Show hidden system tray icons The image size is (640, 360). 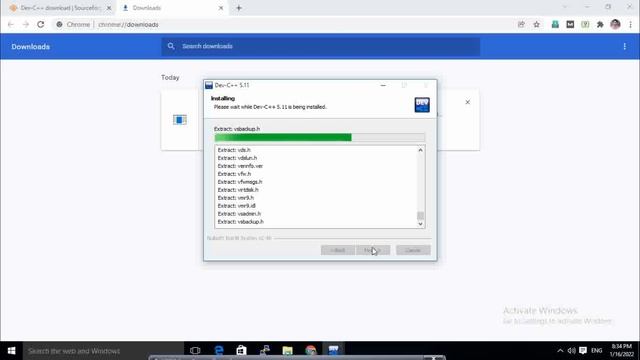[560, 351]
